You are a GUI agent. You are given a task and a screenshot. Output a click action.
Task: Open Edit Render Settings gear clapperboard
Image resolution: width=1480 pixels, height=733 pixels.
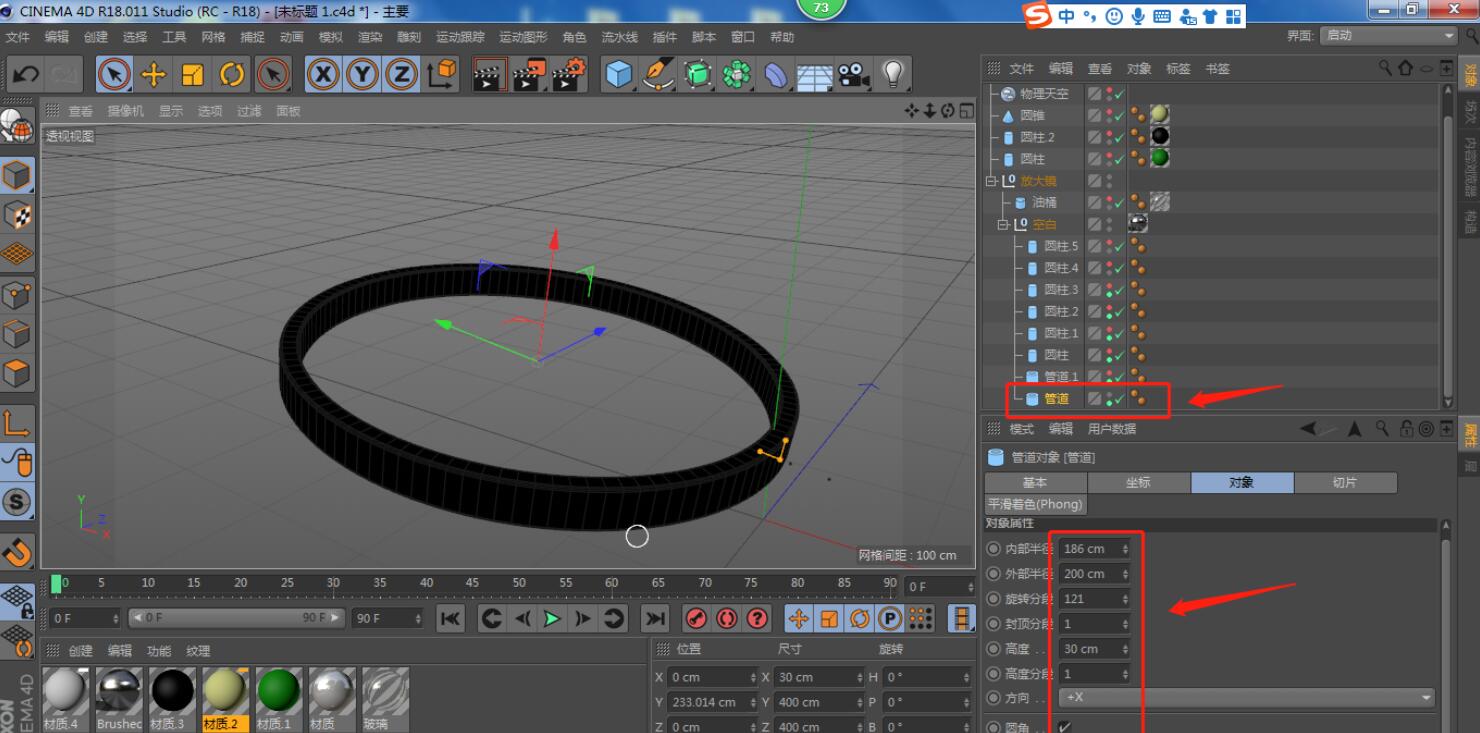coord(569,74)
